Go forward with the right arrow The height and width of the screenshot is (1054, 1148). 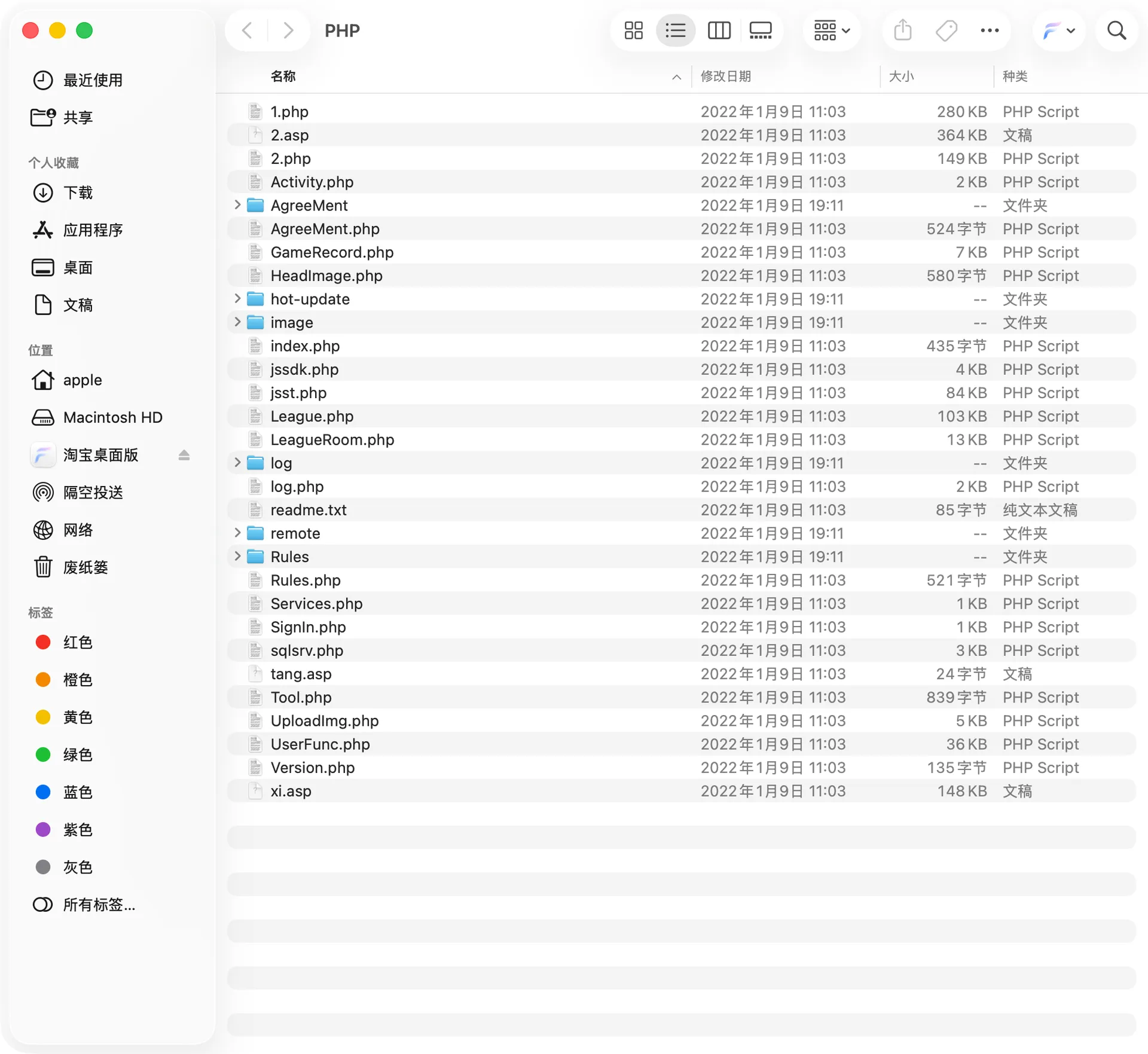(288, 30)
